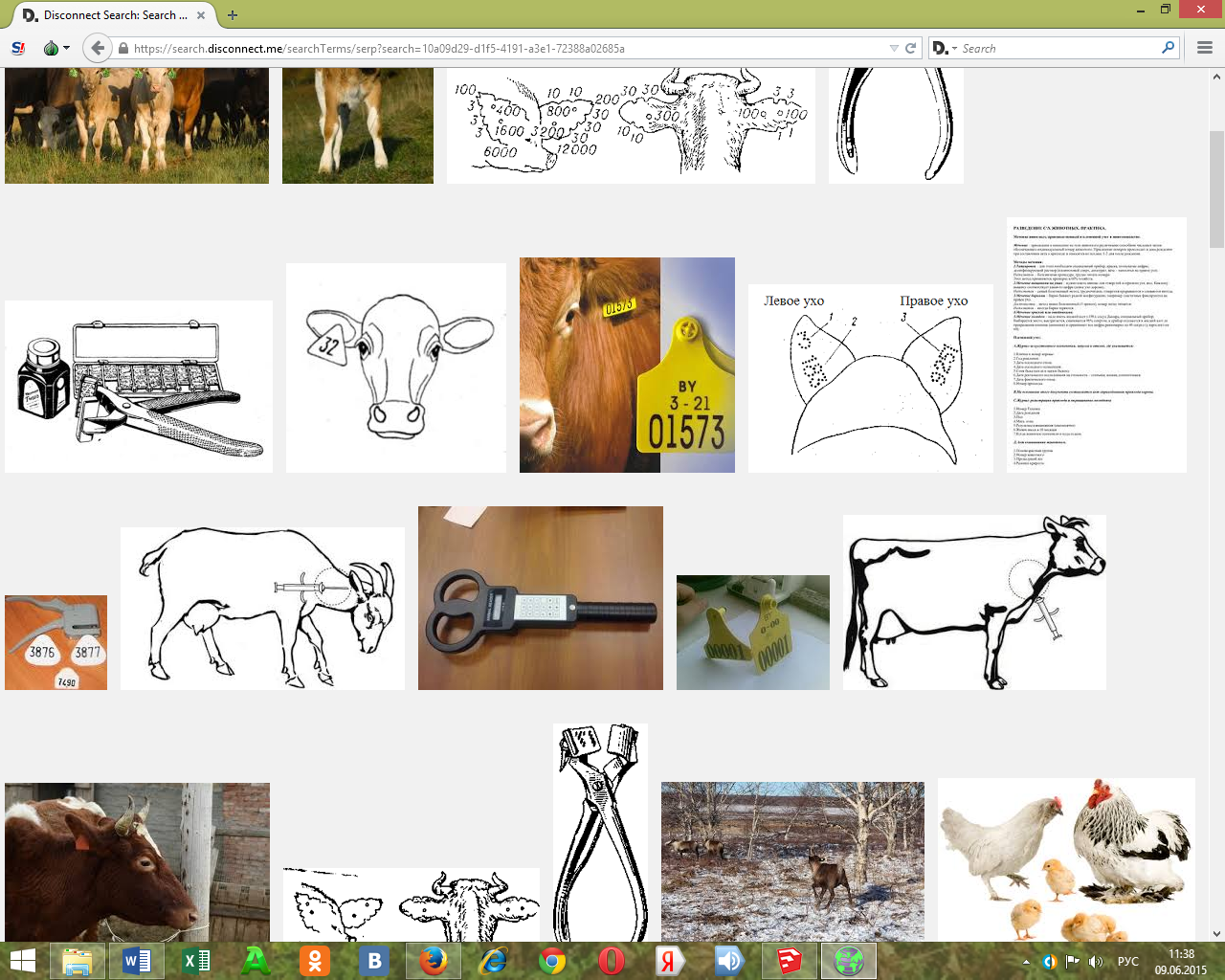
Task: Open Yandex taskbar icon
Action: [671, 961]
